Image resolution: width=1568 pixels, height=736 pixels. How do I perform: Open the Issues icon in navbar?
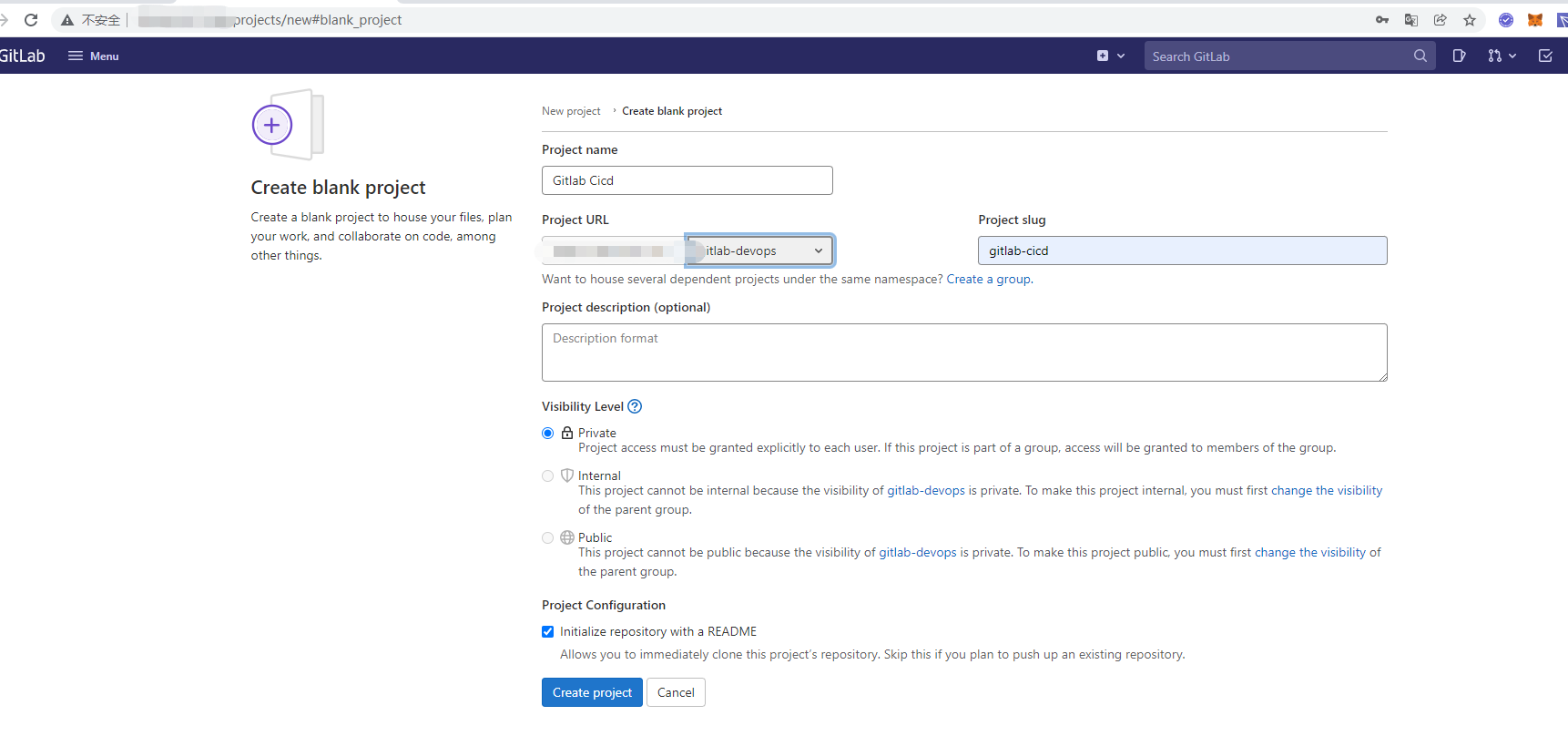coord(1459,56)
